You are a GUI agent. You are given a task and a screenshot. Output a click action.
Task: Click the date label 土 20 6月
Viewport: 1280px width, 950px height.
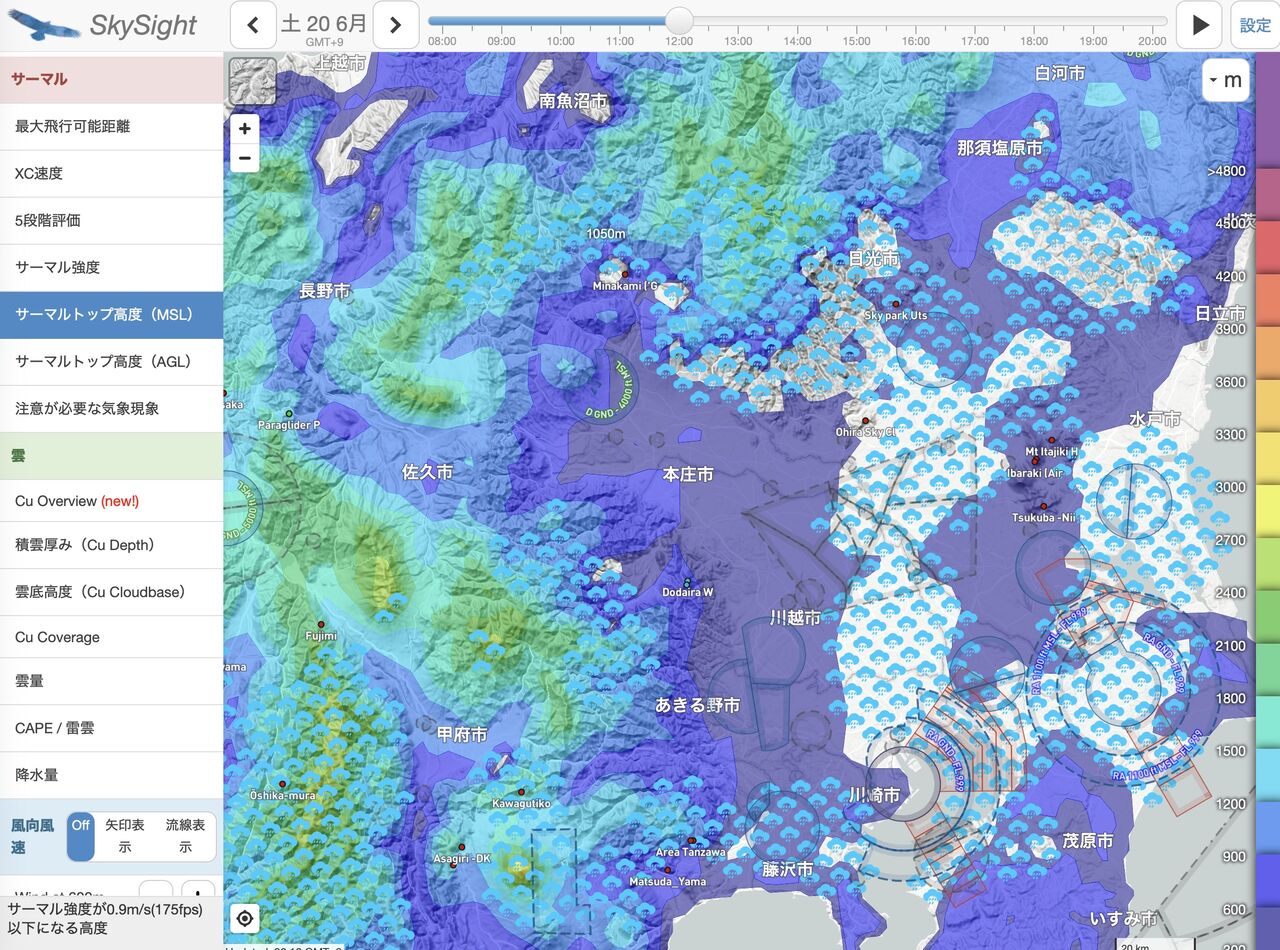coord(324,23)
